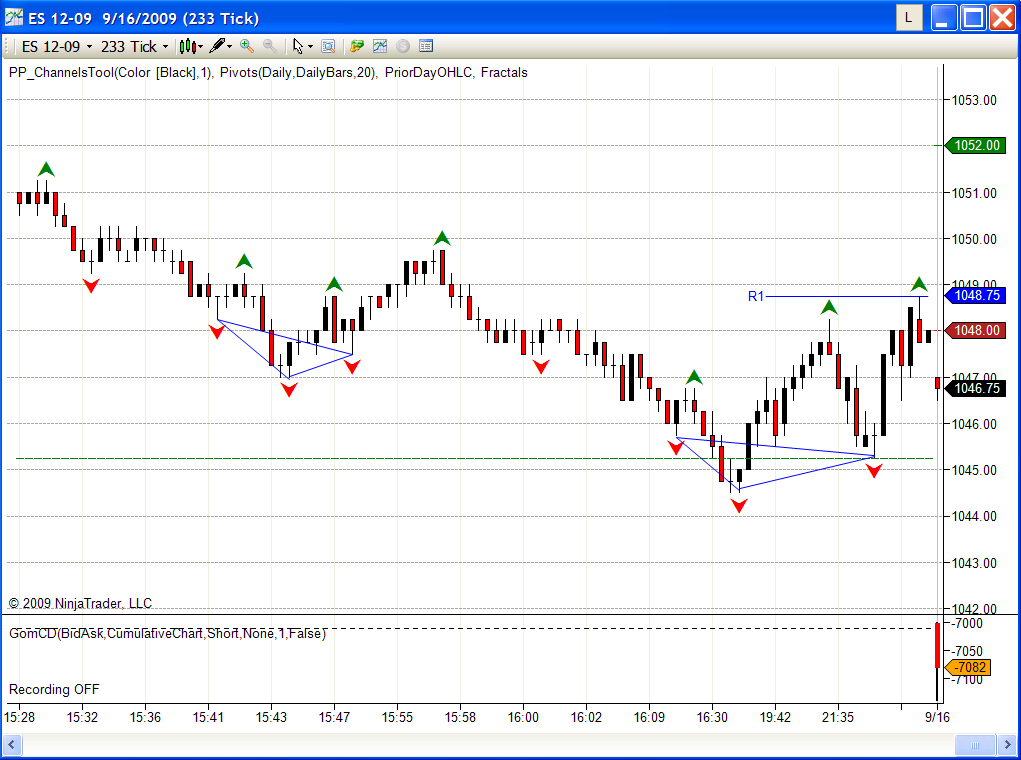
Task: Click the scrollbar right arrow
Action: point(1008,744)
